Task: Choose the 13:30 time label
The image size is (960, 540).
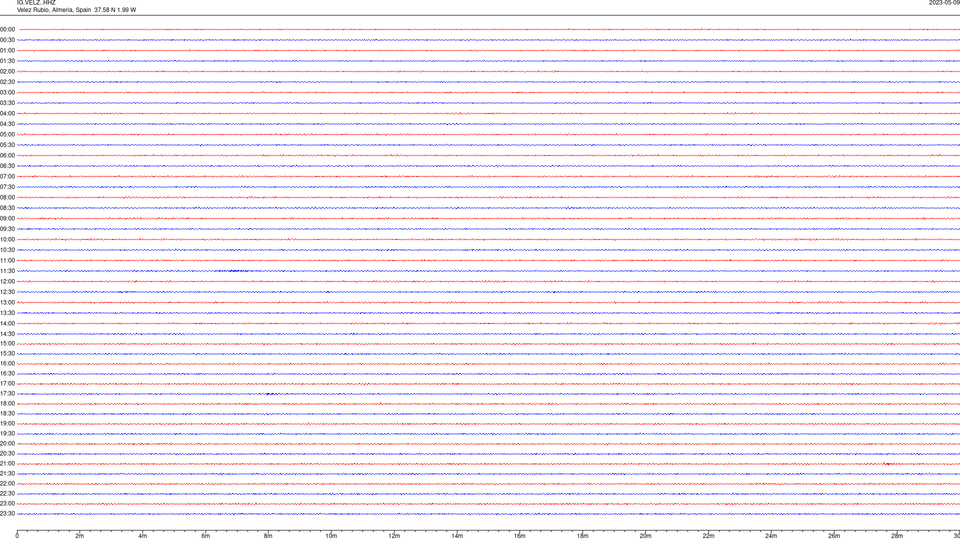Action: pos(7,313)
